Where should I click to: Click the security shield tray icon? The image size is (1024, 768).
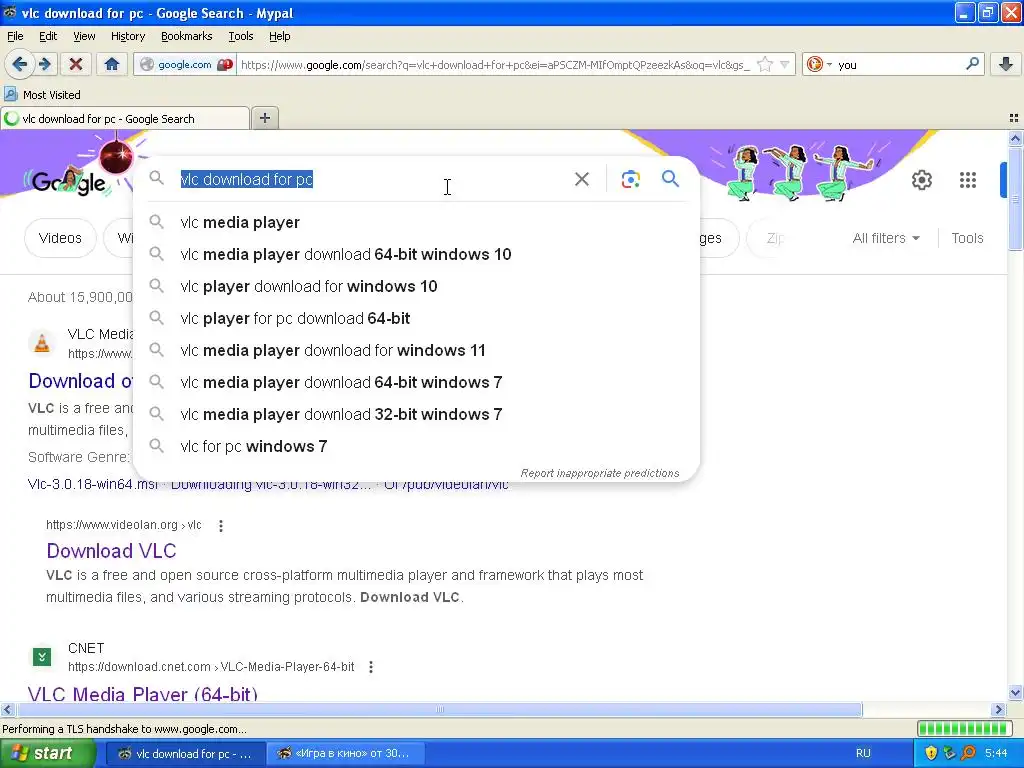pos(931,753)
